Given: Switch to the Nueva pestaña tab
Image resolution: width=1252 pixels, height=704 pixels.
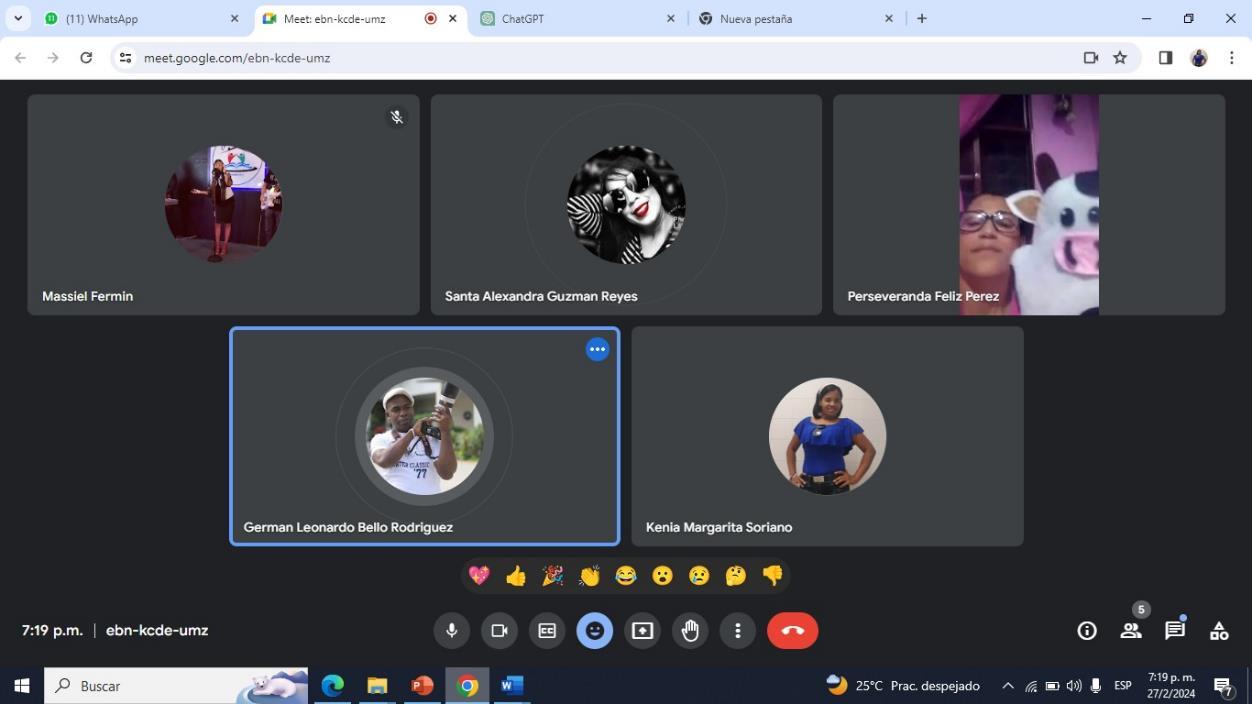Looking at the screenshot, I should (x=796, y=19).
